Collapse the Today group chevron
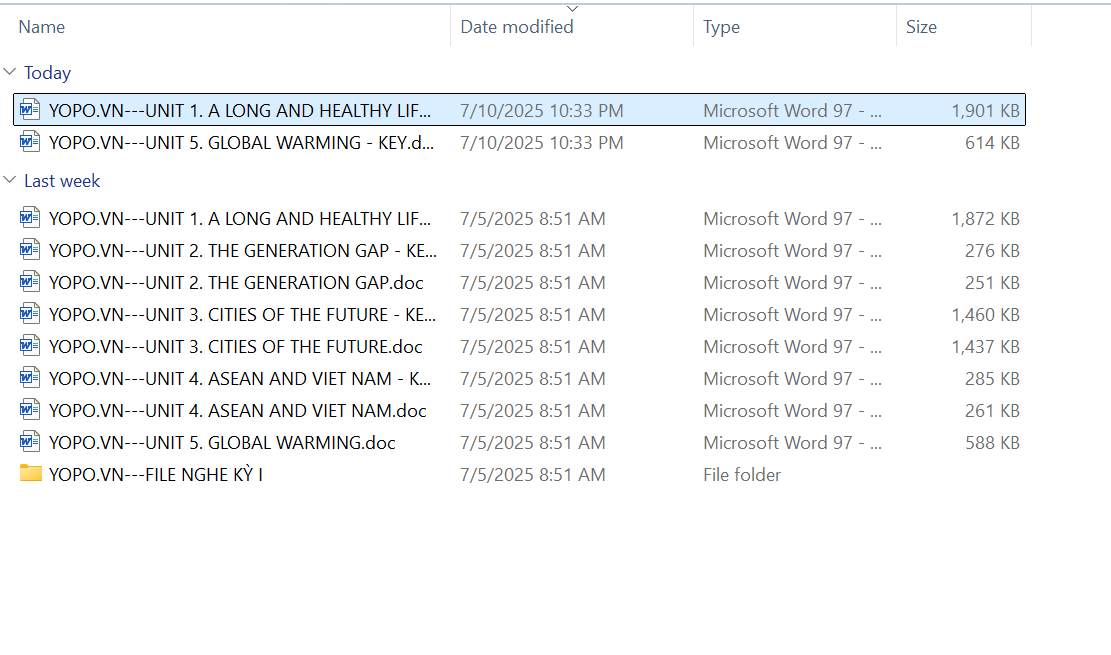Image resolution: width=1111 pixels, height=655 pixels. coord(10,73)
